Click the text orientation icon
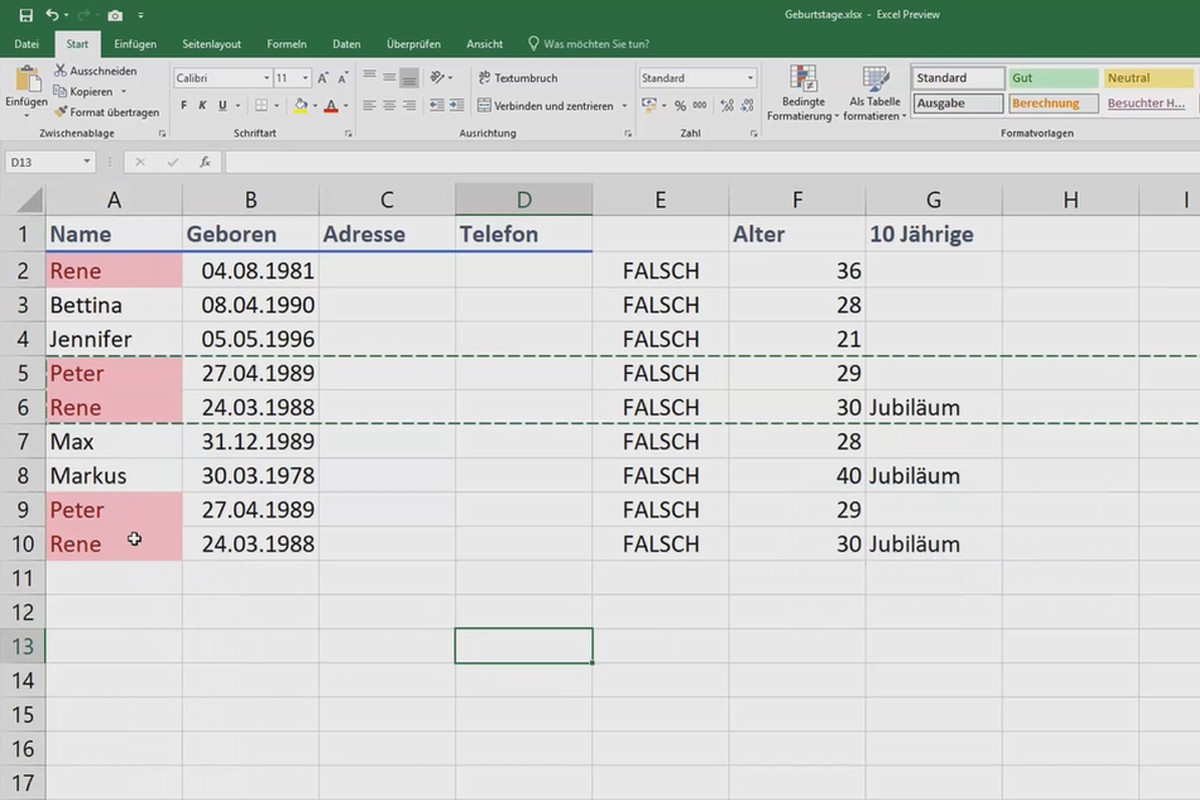1200x800 pixels. [437, 77]
